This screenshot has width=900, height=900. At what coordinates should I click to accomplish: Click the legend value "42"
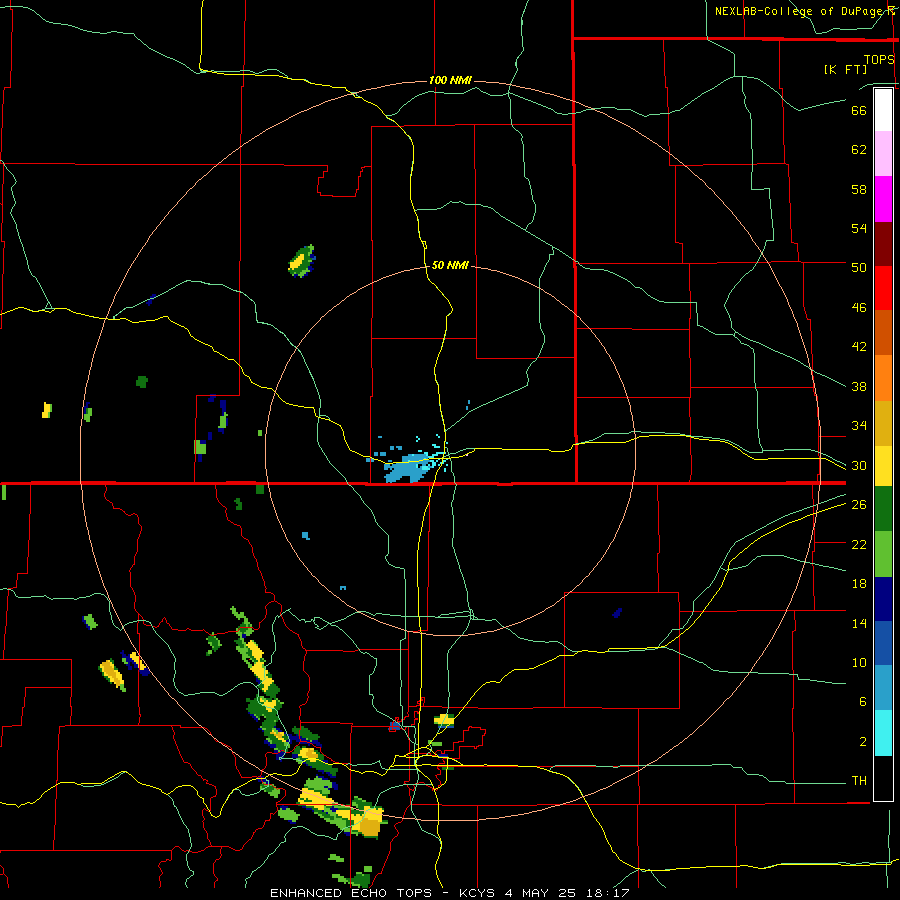click(859, 347)
